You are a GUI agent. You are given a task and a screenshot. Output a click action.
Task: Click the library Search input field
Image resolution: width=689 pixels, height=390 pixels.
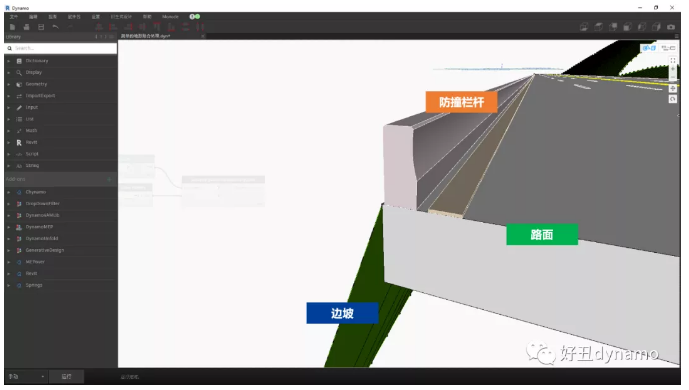coord(61,48)
